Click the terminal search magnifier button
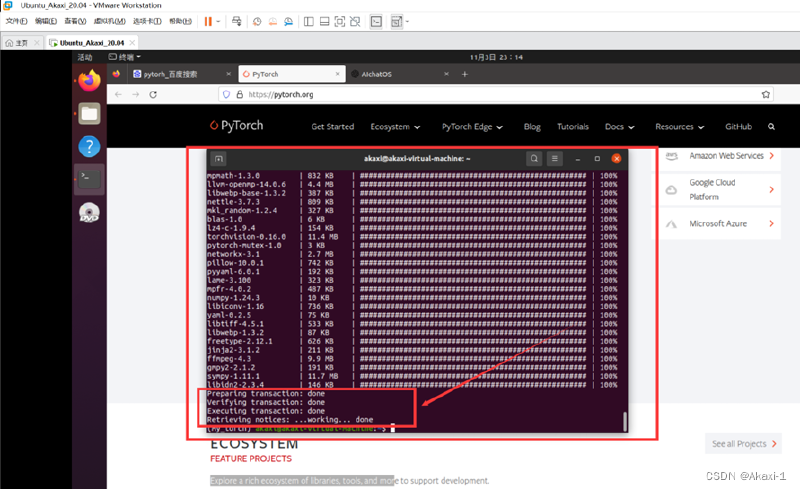This screenshot has width=800, height=489. coord(534,159)
